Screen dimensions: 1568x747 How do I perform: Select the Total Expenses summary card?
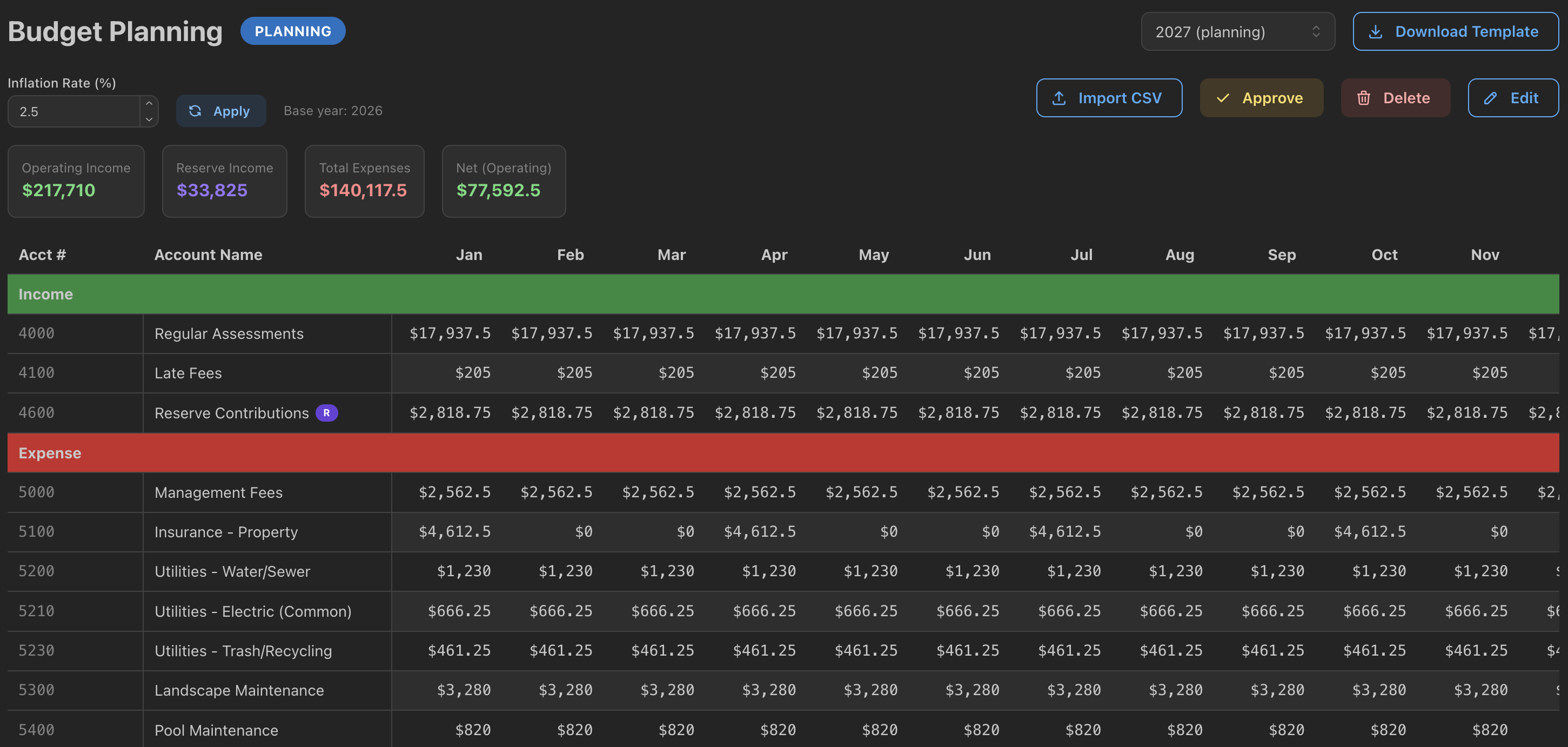[364, 181]
